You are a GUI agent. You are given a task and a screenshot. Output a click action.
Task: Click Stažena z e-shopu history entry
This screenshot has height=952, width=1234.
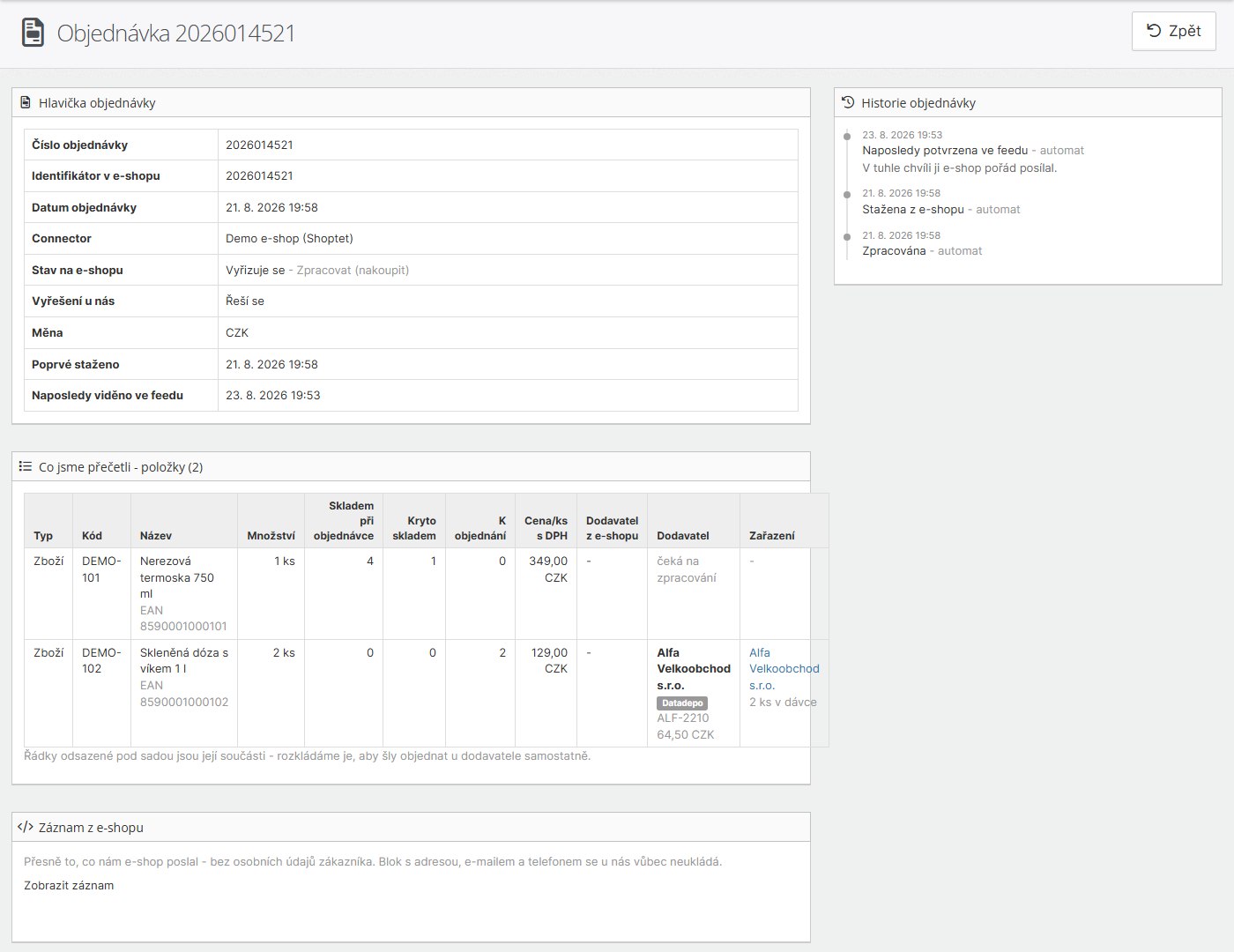coord(913,209)
